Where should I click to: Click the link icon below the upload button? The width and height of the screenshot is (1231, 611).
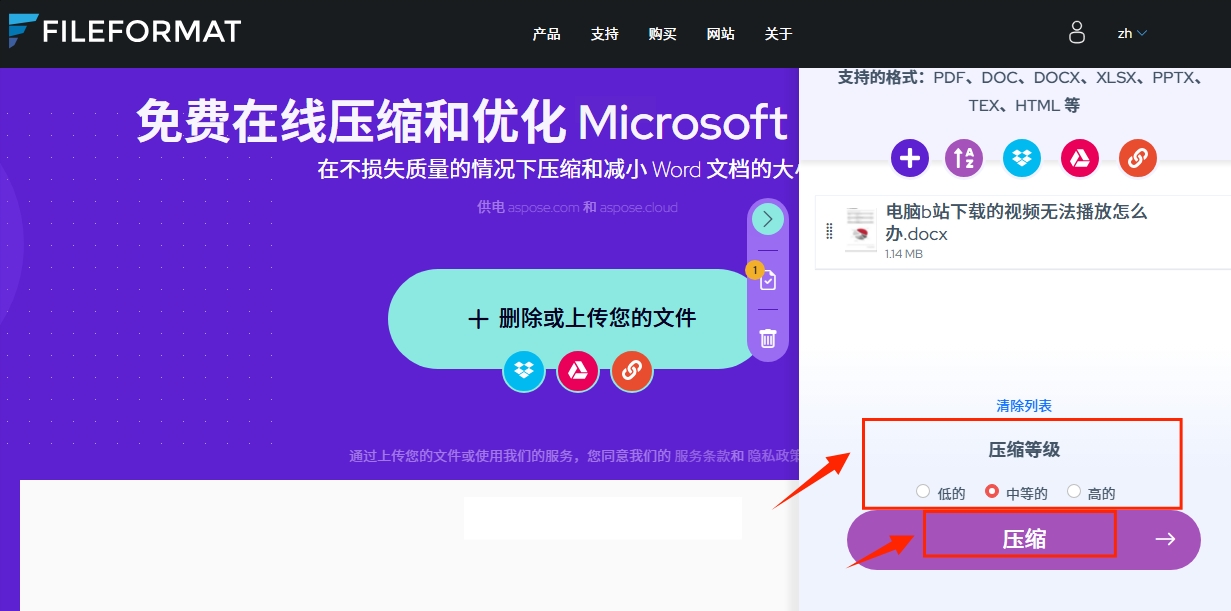(632, 371)
